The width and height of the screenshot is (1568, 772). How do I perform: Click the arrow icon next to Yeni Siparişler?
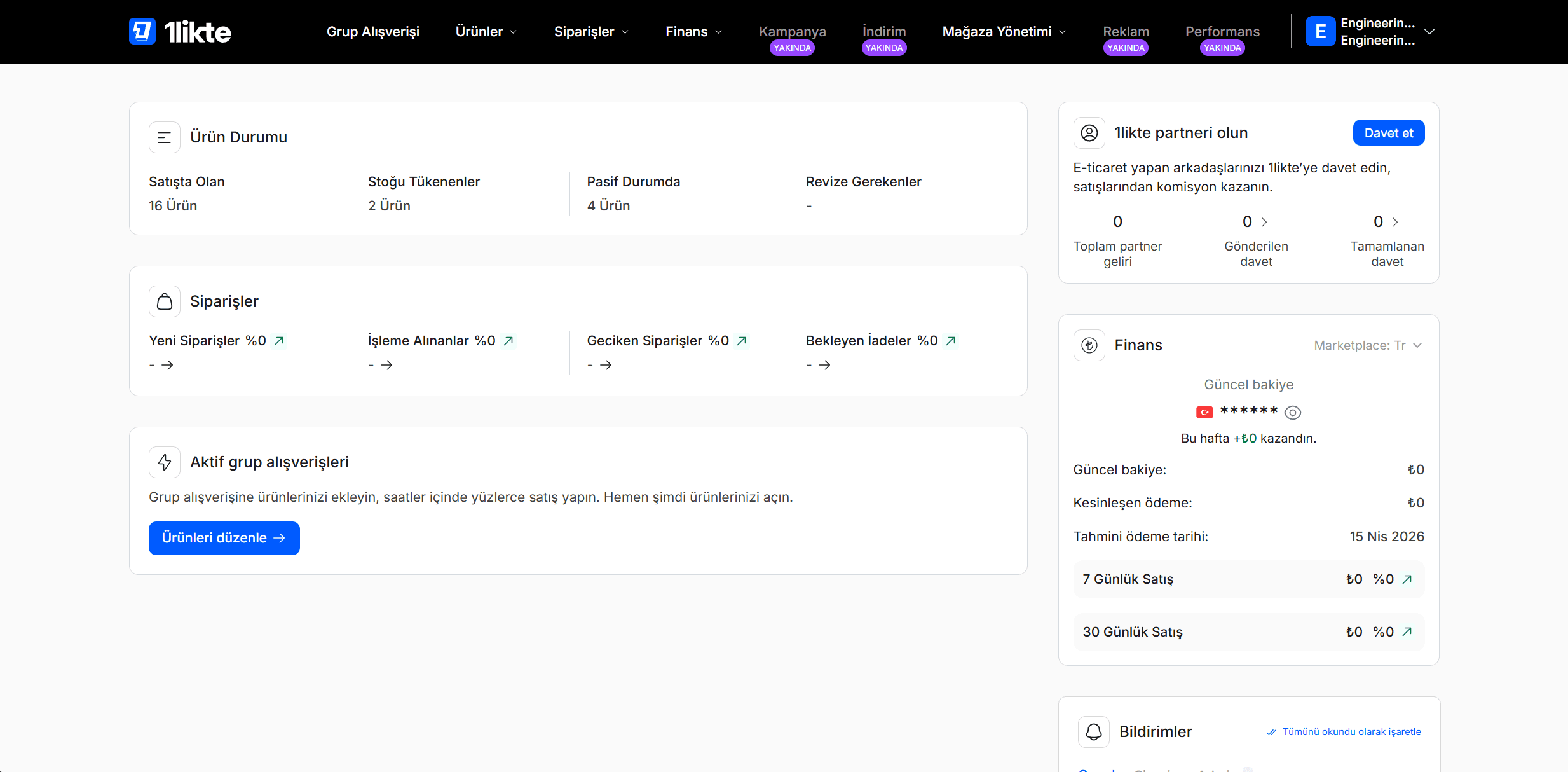(x=278, y=341)
